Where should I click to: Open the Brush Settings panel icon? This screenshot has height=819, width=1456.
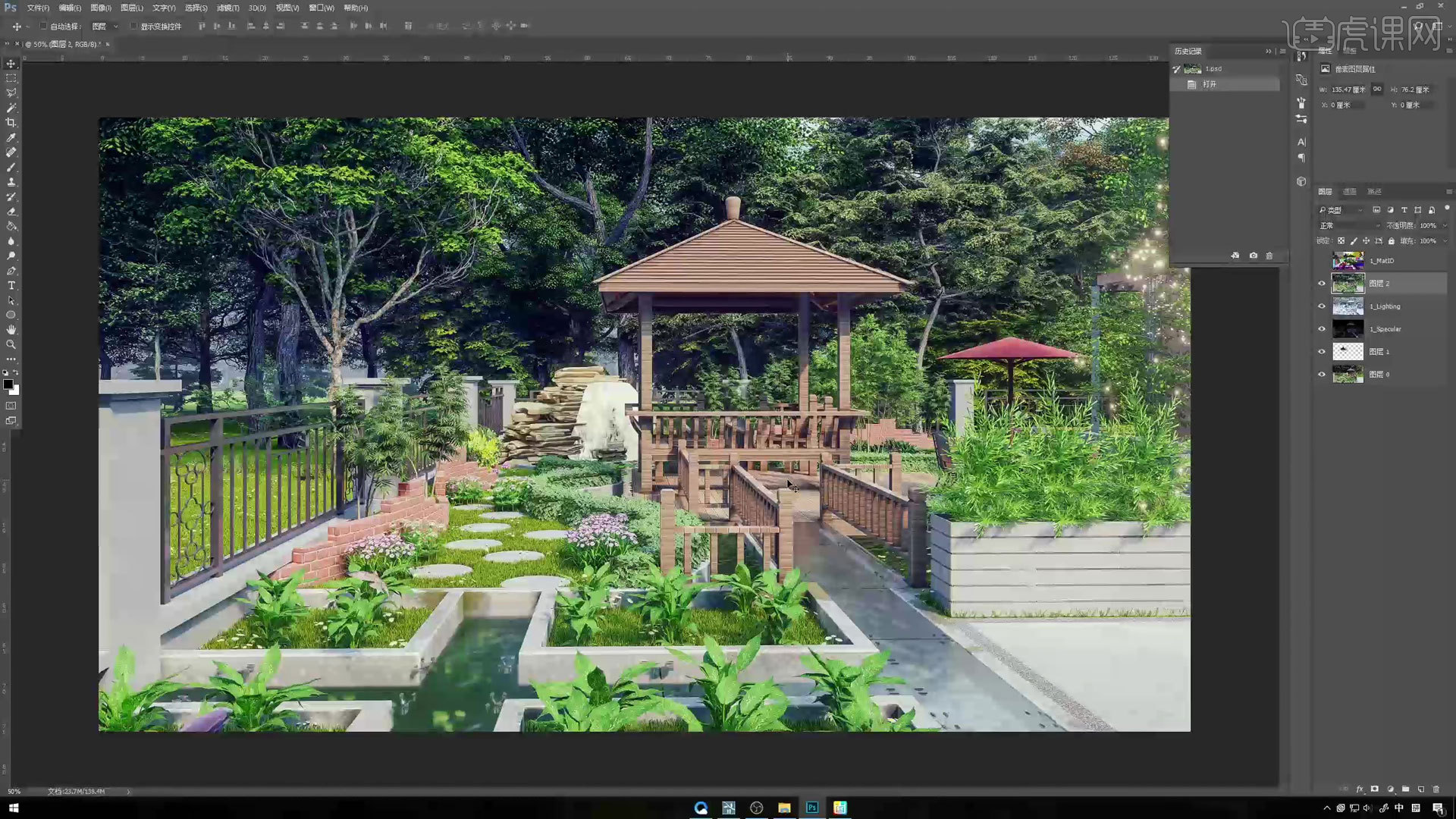tap(1301, 102)
